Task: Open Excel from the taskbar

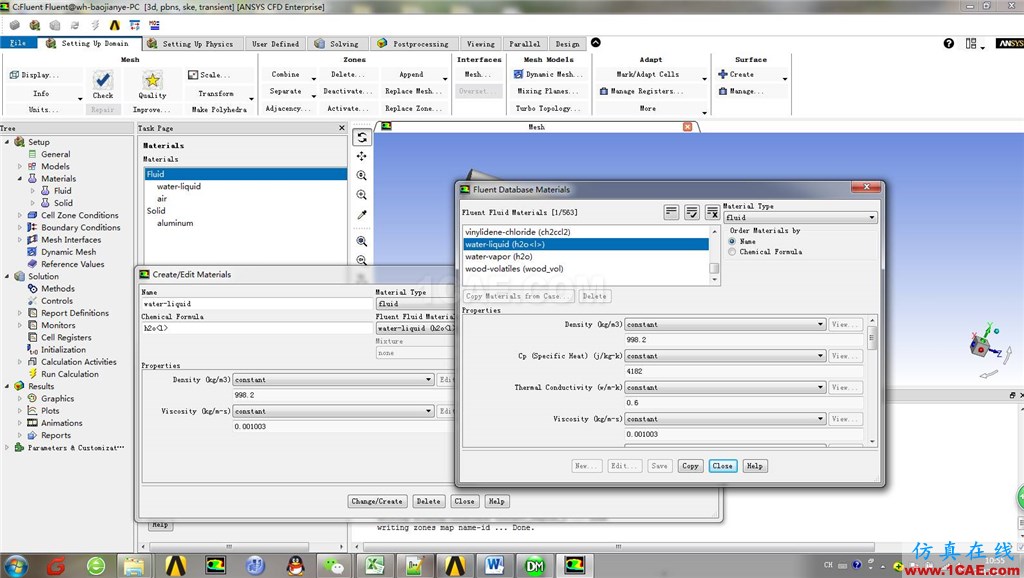Action: point(374,565)
